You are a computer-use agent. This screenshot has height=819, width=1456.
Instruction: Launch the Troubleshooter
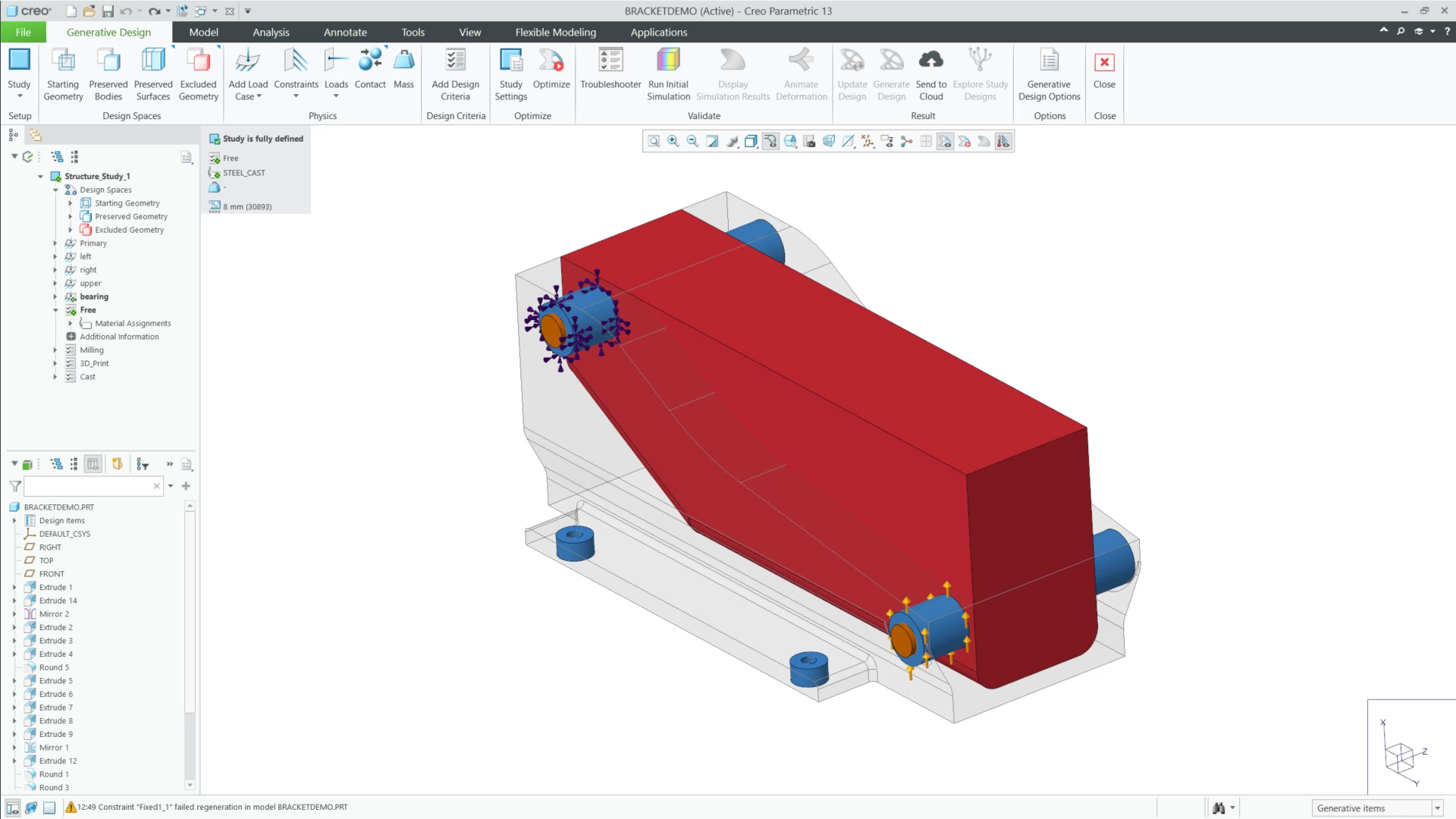[610, 68]
